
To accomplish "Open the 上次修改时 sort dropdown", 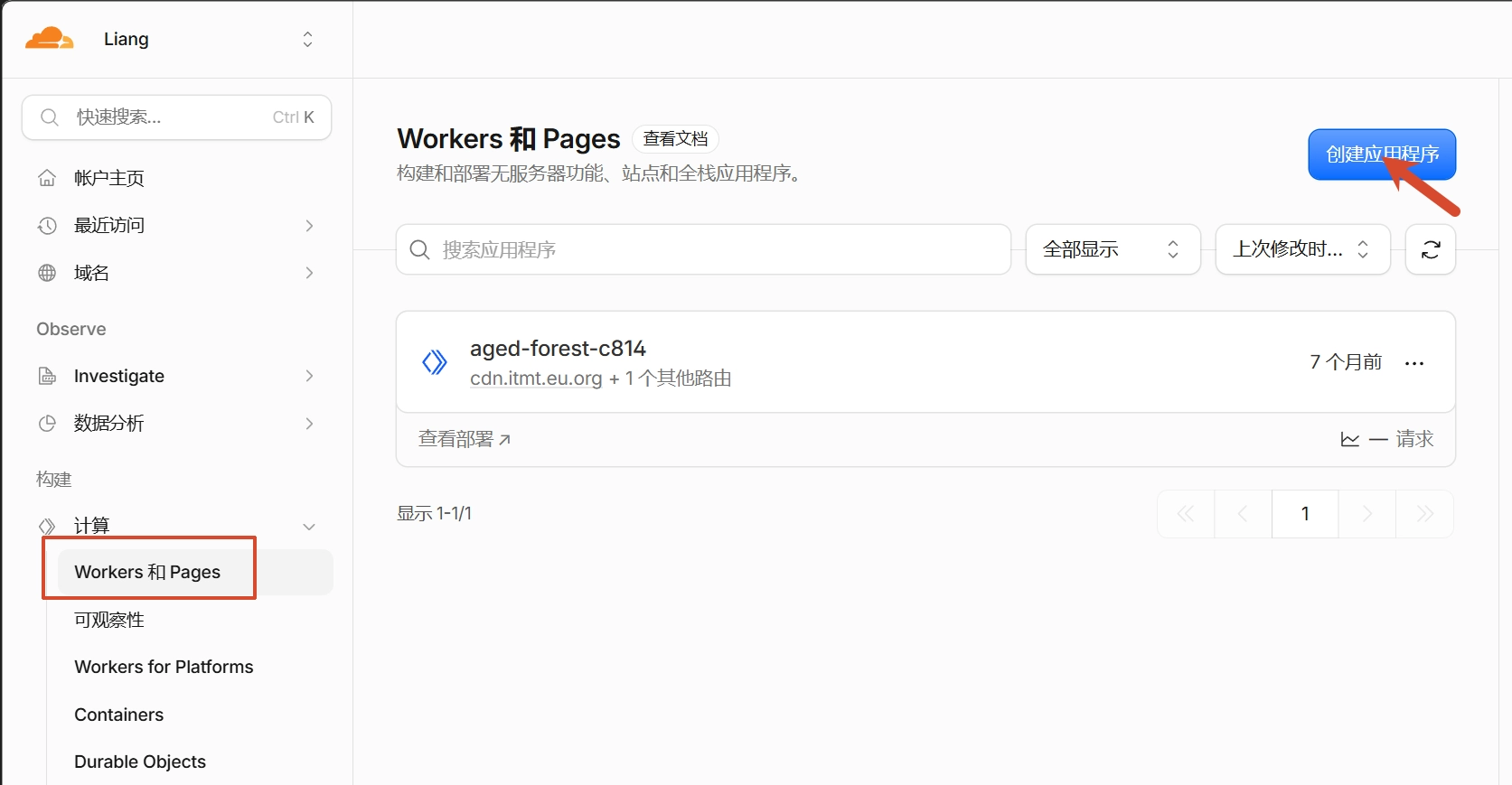I will click(x=1302, y=249).
